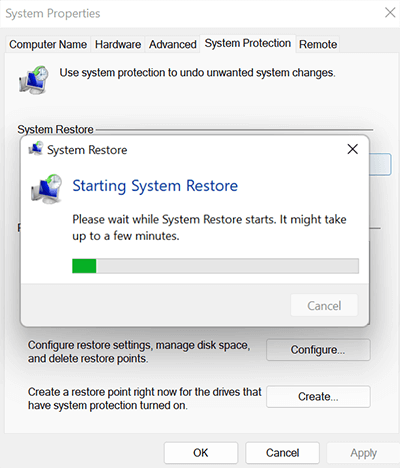Click the Apply button

(x=363, y=453)
